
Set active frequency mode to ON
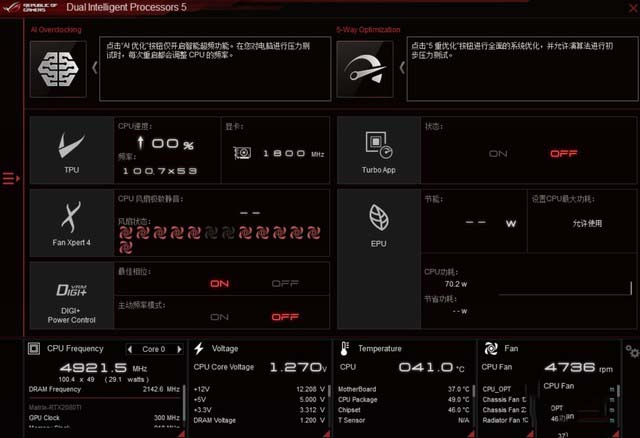pyautogui.click(x=220, y=317)
